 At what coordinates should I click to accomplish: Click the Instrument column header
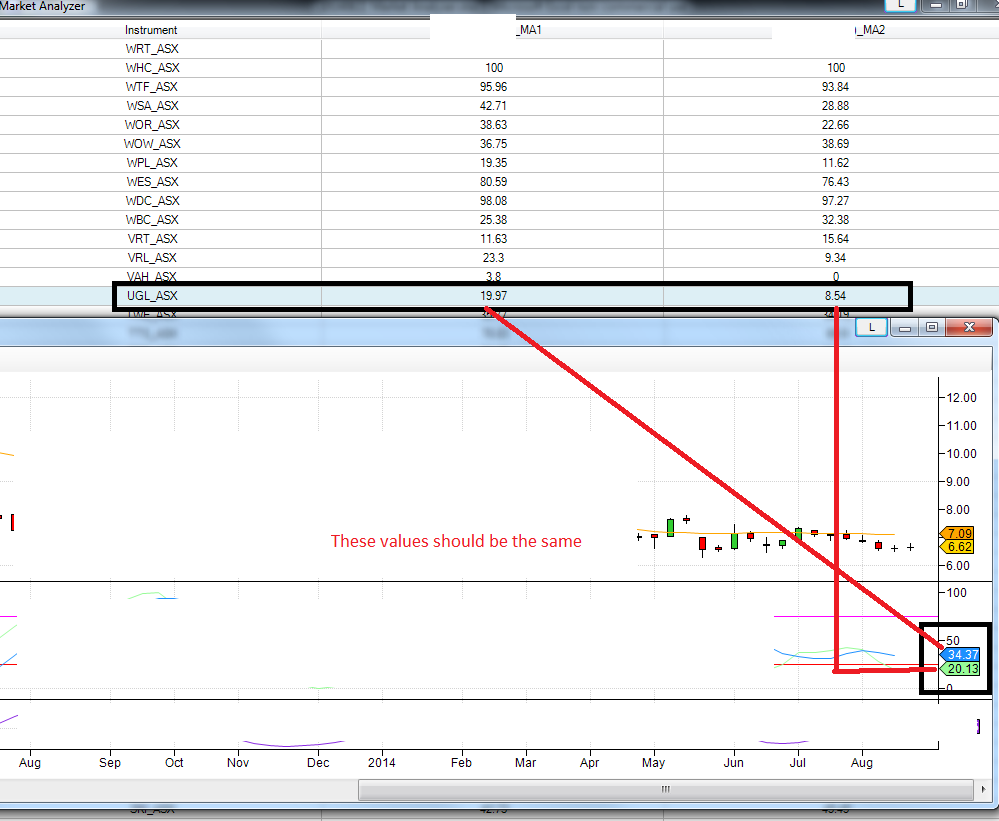coord(151,30)
